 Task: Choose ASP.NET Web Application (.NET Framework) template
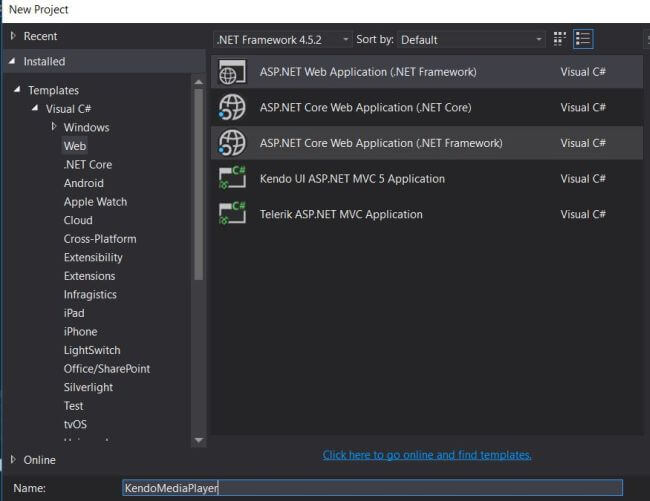(427, 72)
